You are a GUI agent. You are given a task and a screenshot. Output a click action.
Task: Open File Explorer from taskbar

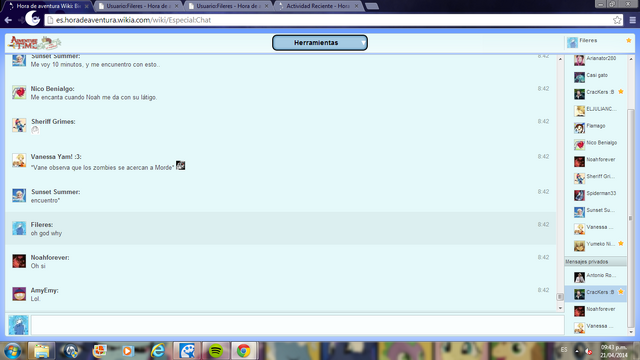41,351
